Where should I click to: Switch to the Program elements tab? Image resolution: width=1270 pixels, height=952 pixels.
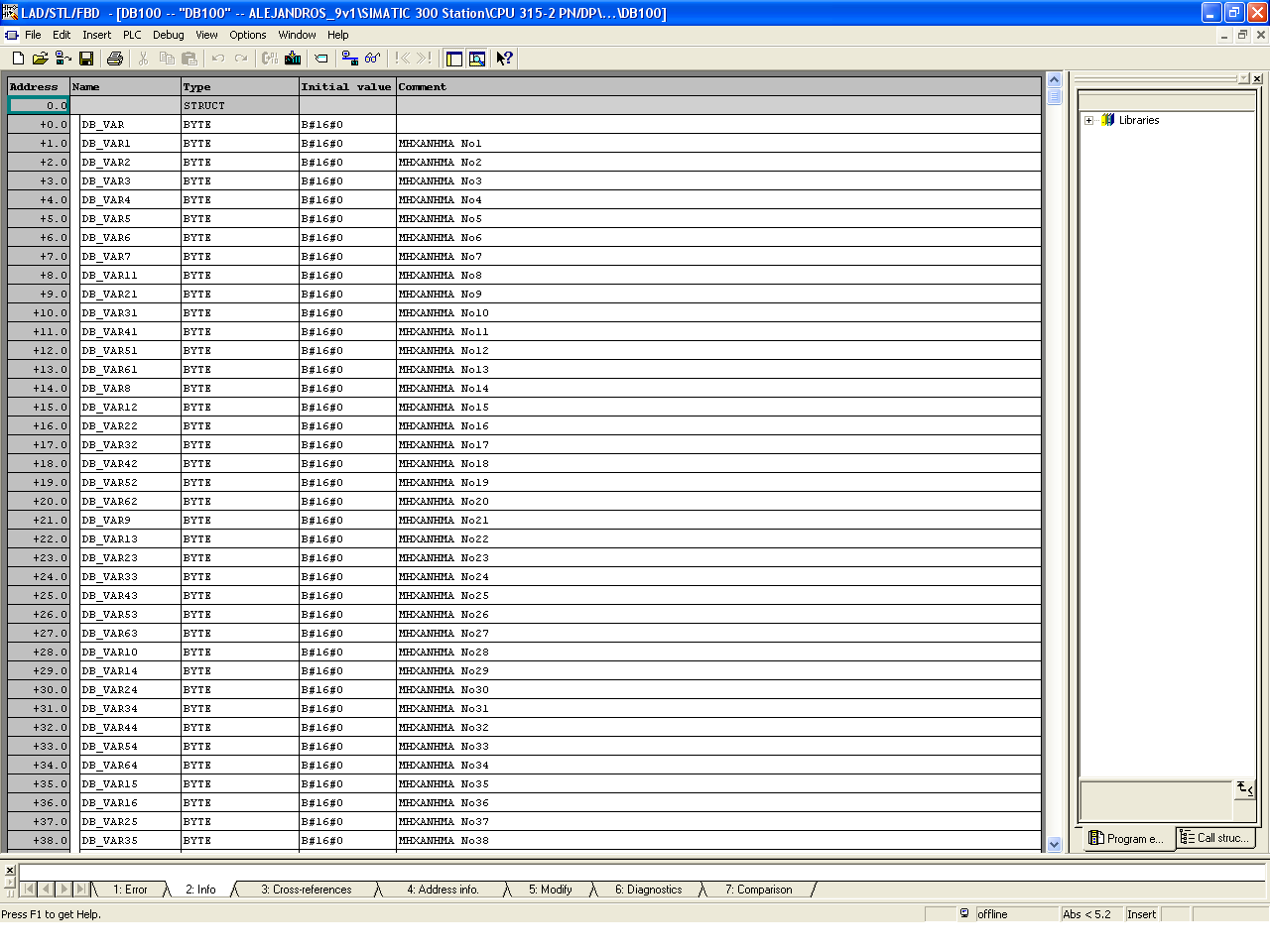coord(1127,838)
